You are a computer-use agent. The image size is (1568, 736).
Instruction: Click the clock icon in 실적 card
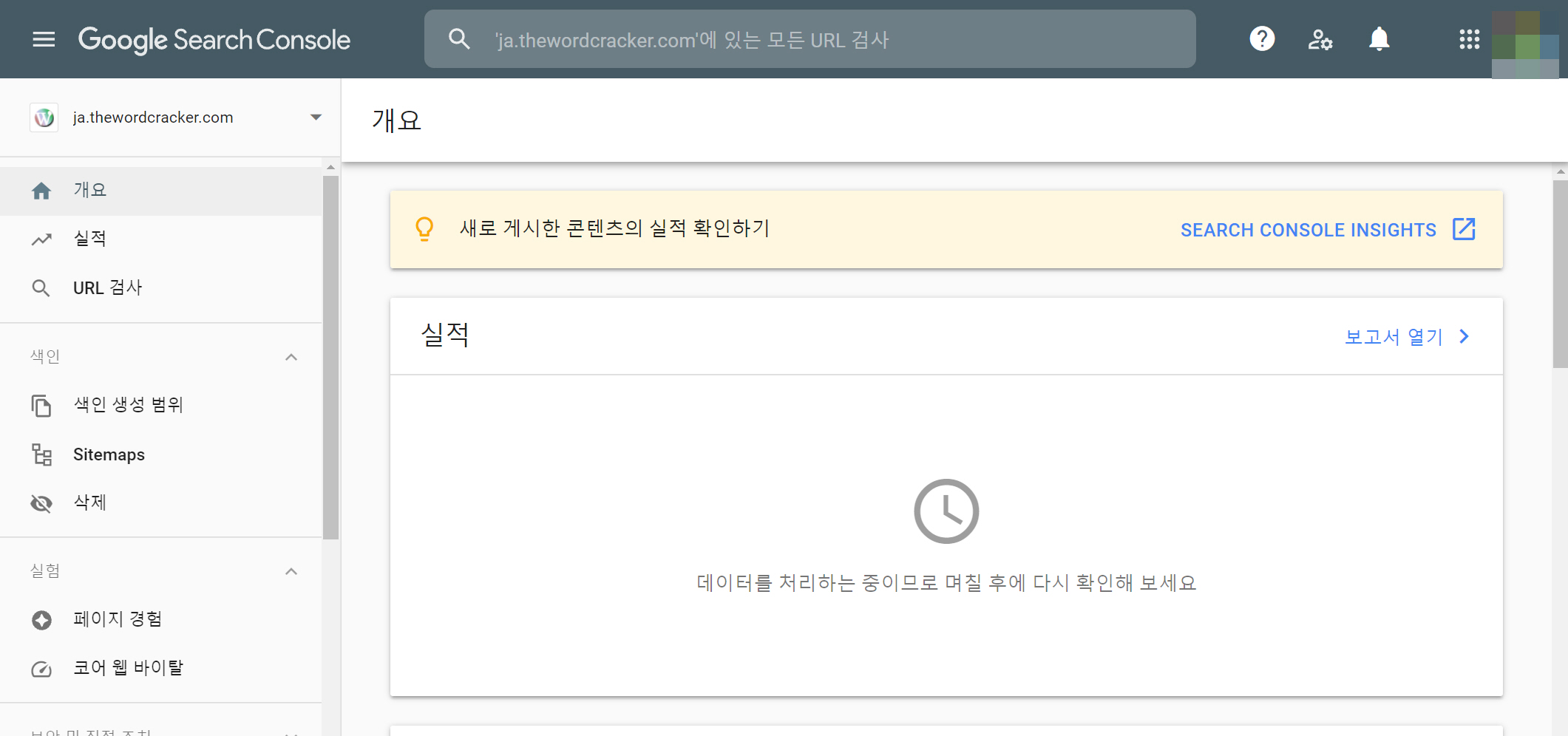coord(946,511)
